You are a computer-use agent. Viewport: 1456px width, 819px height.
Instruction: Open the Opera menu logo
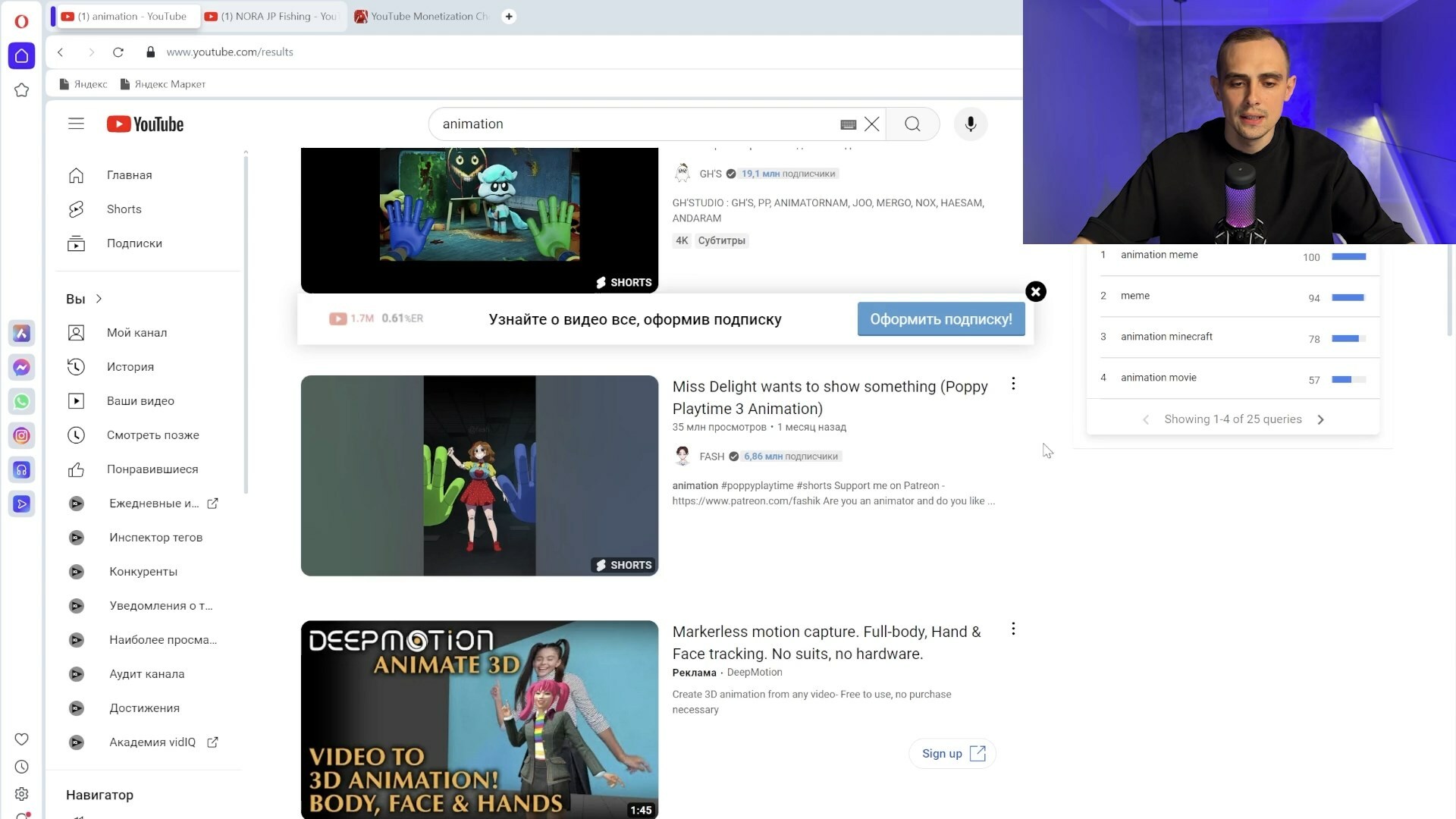[21, 21]
